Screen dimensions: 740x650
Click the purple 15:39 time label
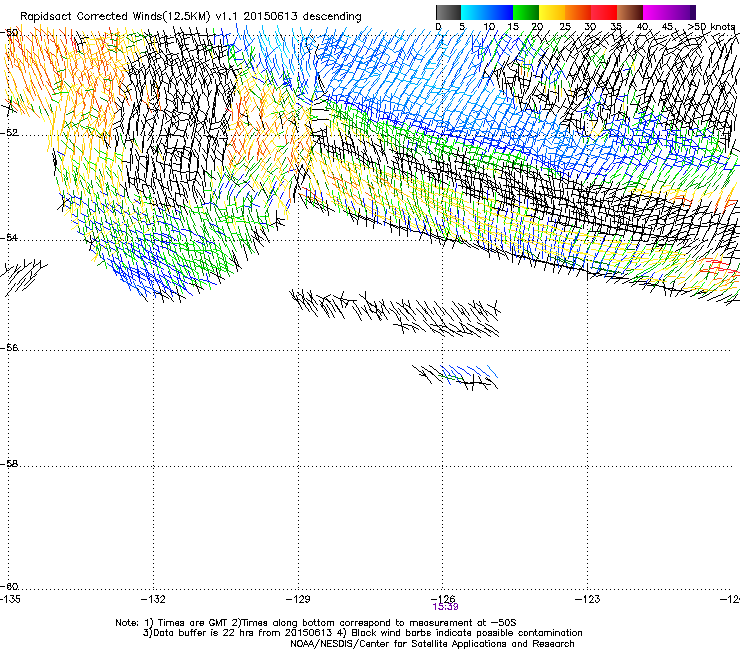[445, 607]
